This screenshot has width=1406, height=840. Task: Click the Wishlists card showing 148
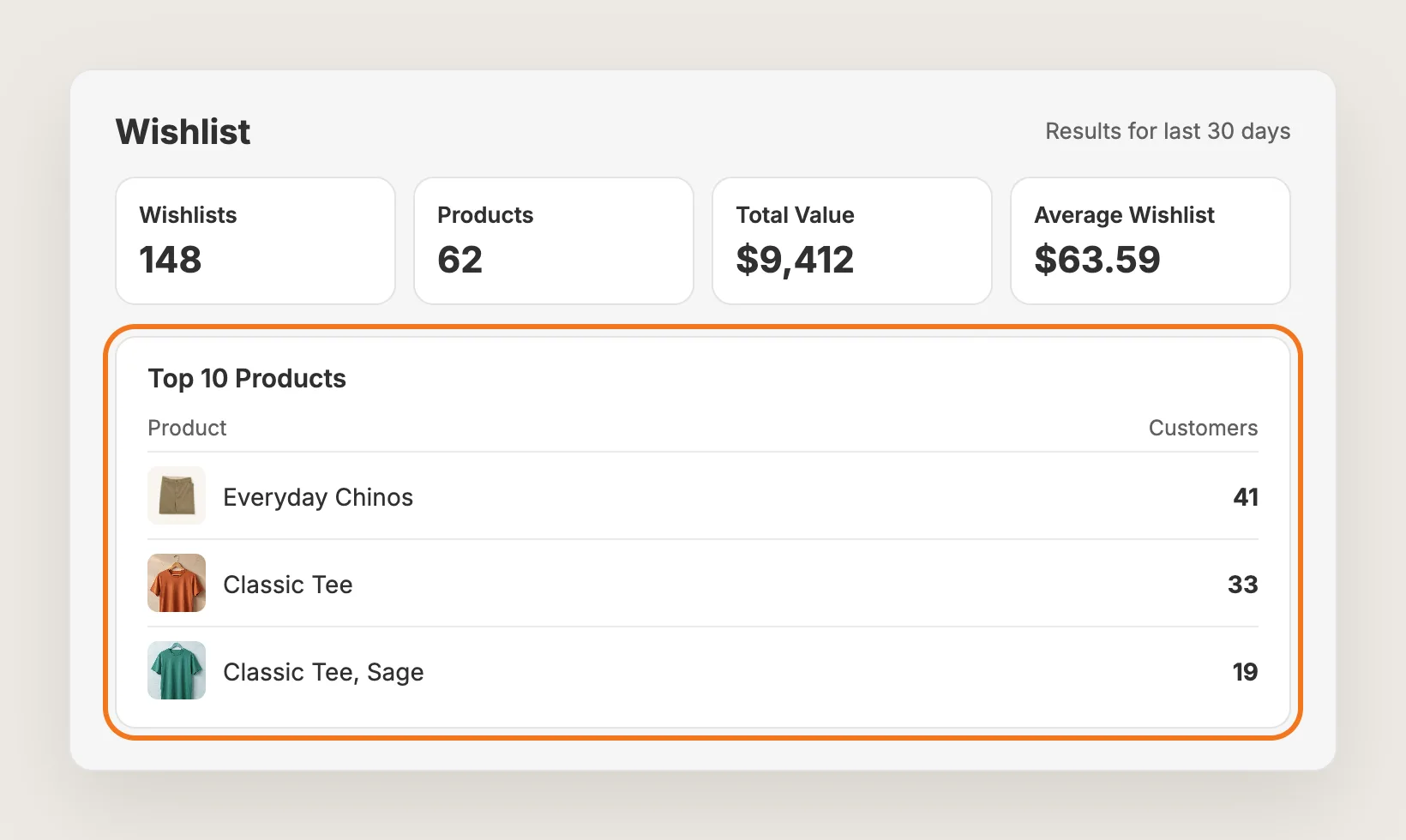[255, 241]
